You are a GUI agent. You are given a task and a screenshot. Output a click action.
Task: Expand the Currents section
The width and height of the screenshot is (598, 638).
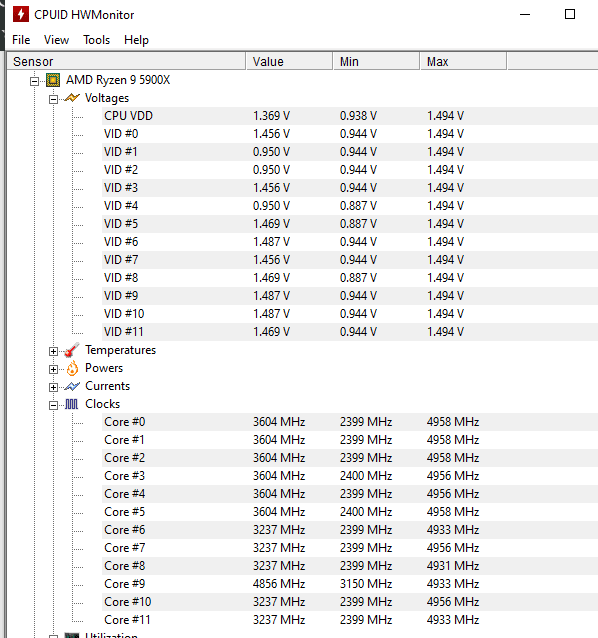53,387
